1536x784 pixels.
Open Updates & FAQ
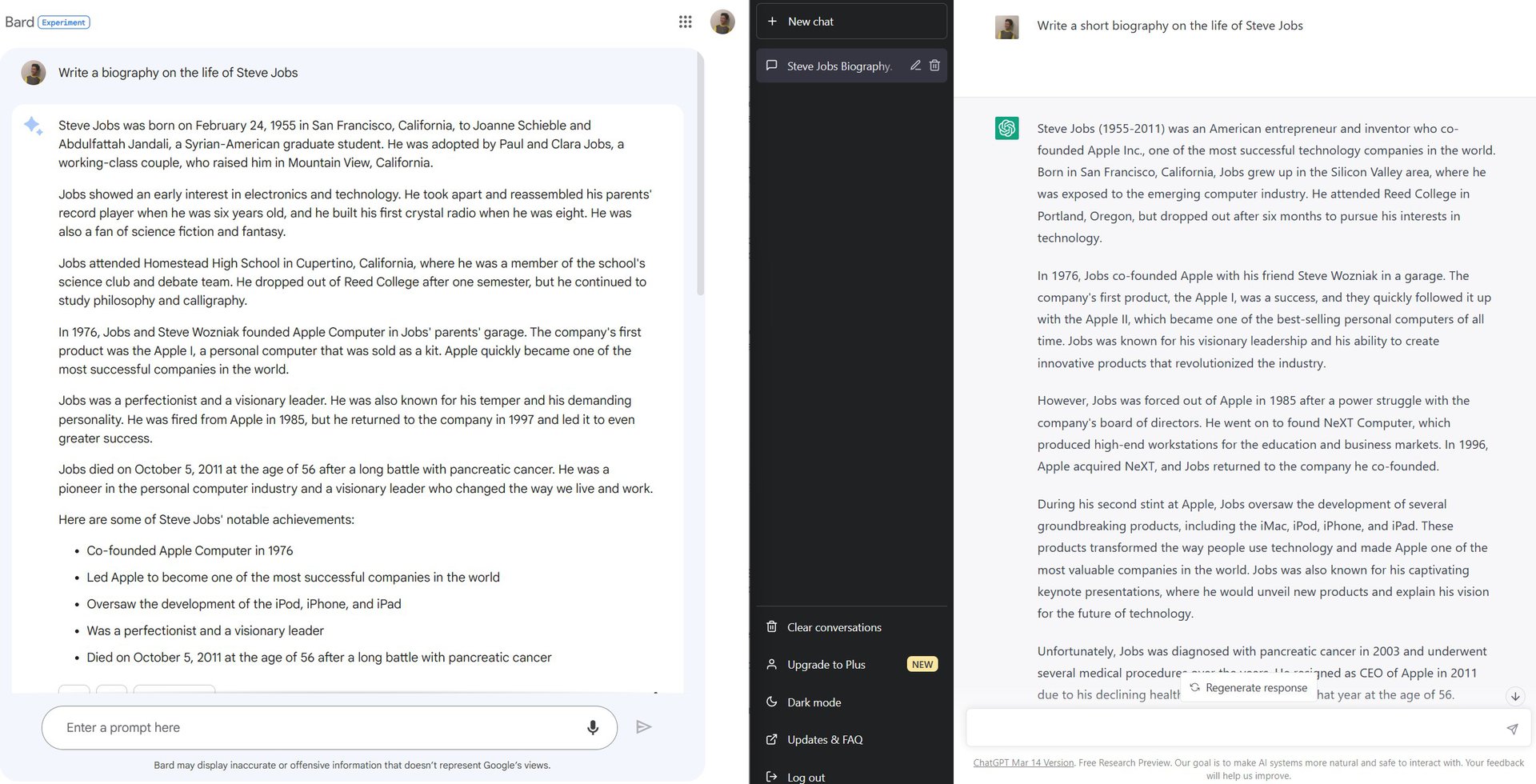click(x=824, y=740)
